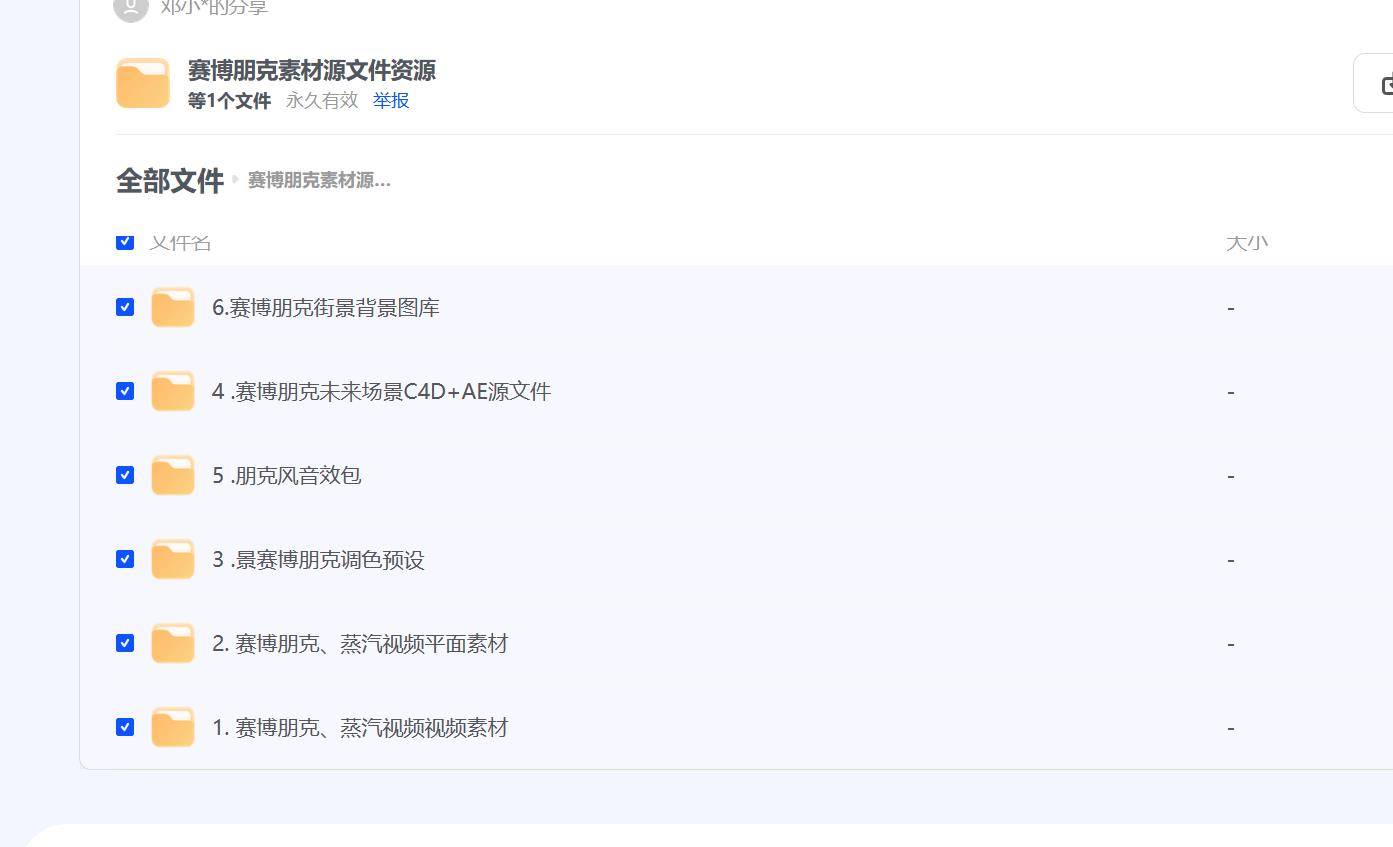Click the 永久有效 validity label
This screenshot has width=1393, height=847.
pyautogui.click(x=322, y=100)
